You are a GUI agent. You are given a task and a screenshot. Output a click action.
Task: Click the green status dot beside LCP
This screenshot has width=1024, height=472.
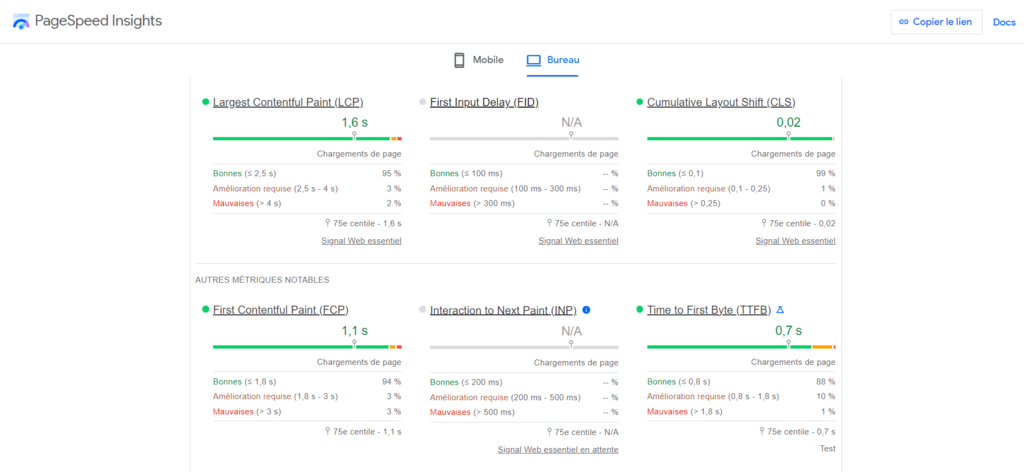(205, 101)
